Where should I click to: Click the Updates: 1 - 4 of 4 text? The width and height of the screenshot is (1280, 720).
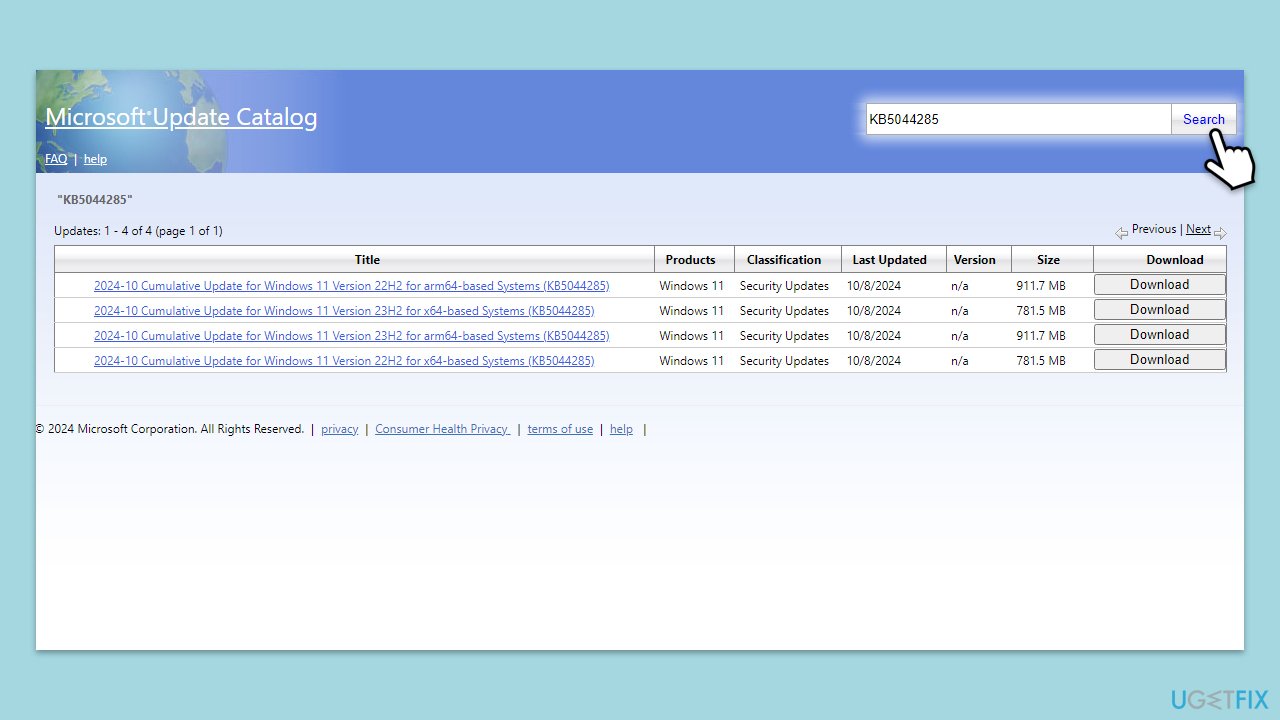click(x=138, y=231)
